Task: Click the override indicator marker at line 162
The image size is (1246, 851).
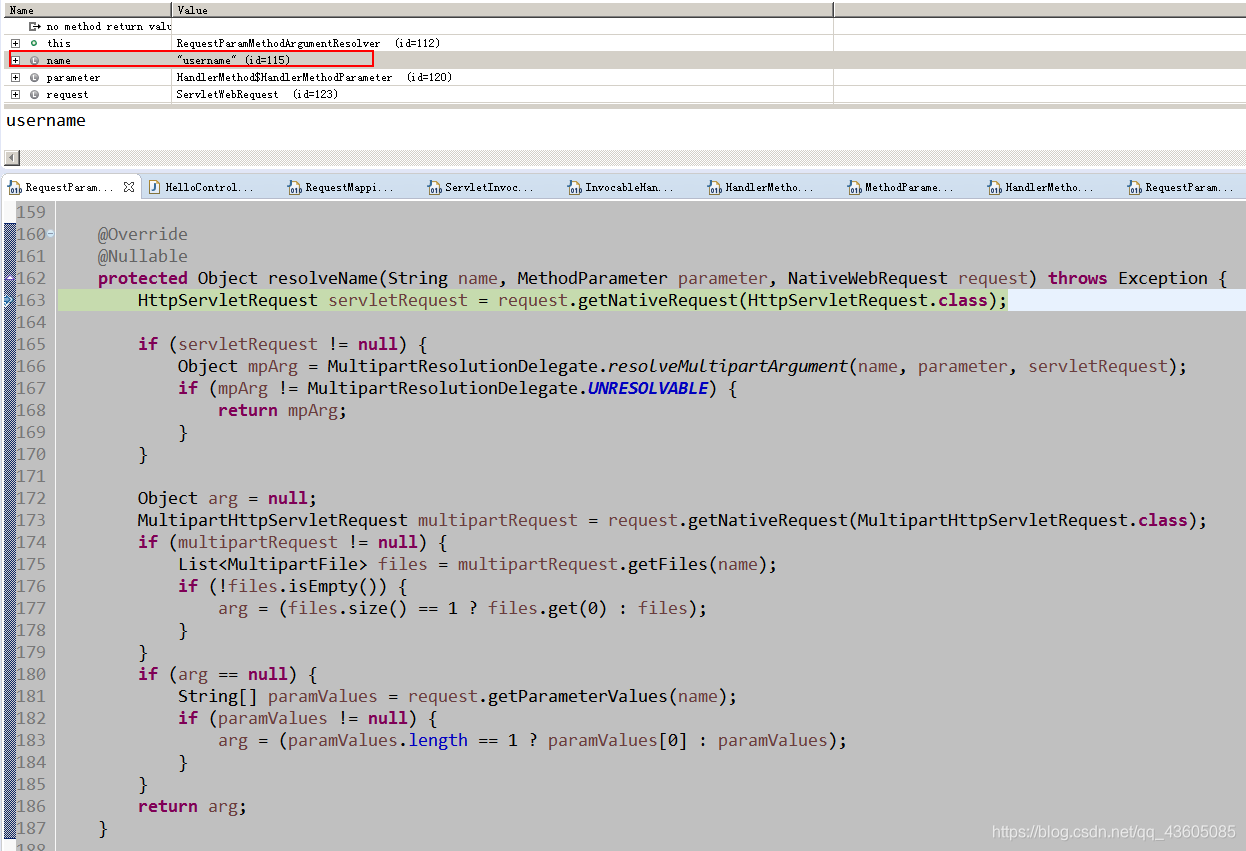Action: pyautogui.click(x=8, y=278)
